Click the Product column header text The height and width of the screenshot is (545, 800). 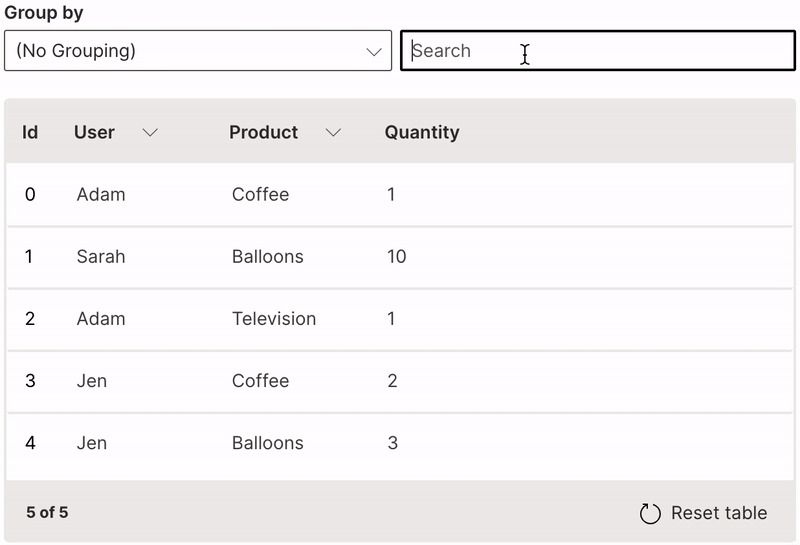point(263,133)
